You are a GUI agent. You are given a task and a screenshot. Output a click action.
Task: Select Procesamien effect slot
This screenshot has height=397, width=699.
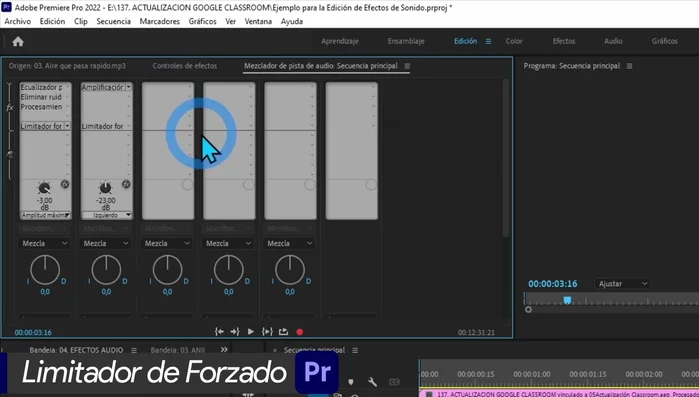[x=41, y=106]
